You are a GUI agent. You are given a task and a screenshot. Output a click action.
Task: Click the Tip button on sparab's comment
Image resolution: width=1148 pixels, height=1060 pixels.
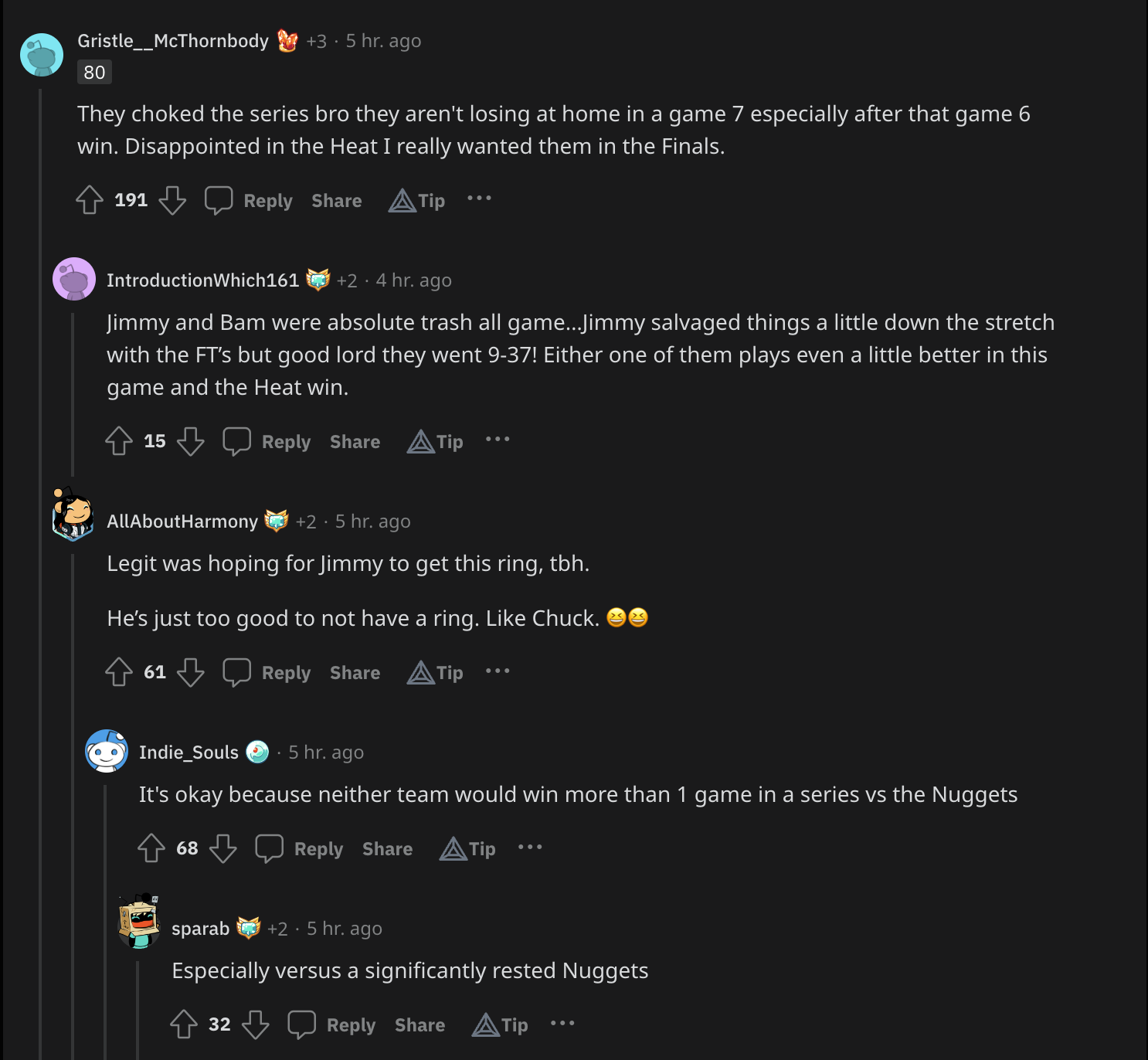click(501, 1024)
